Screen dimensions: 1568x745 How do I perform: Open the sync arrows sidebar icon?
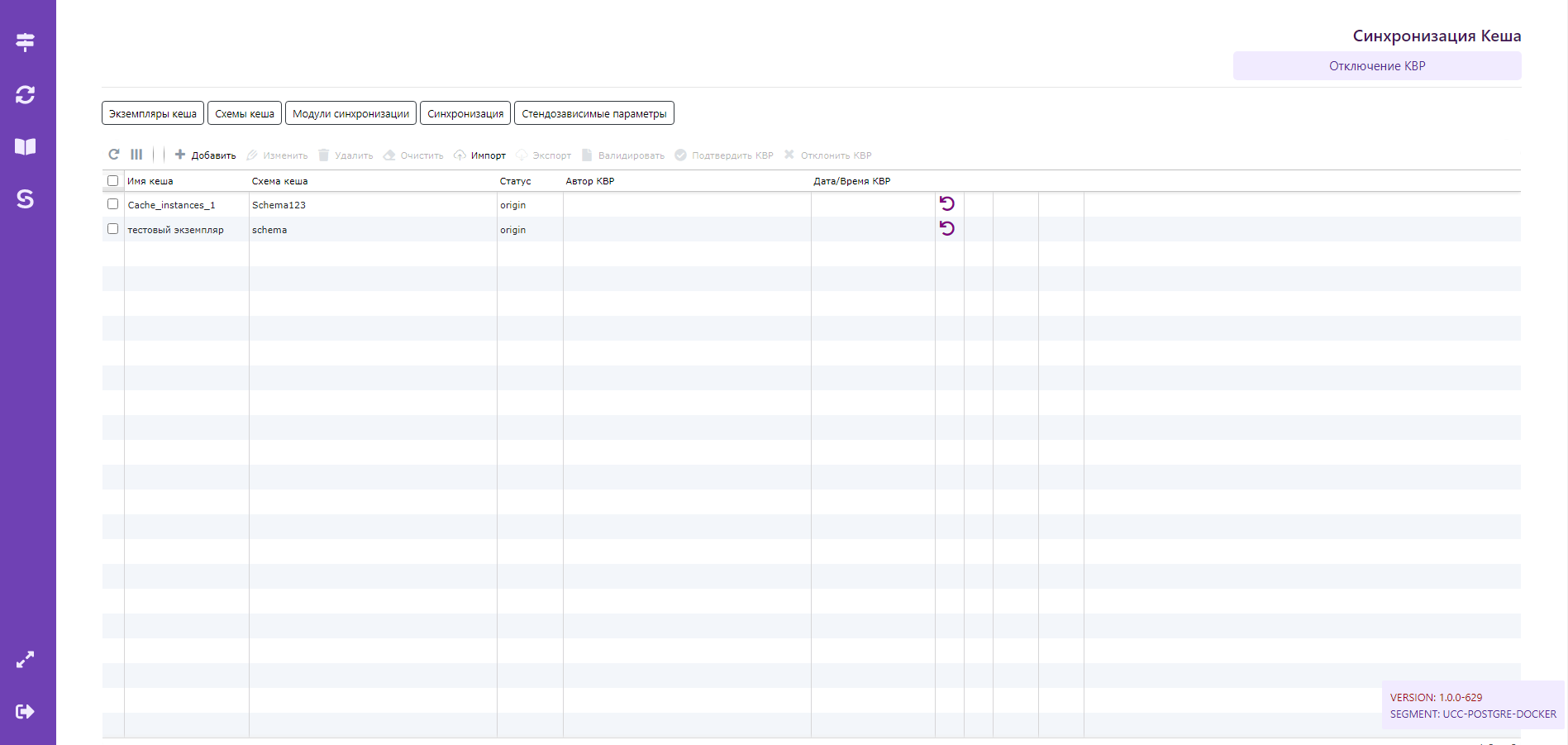pyautogui.click(x=26, y=94)
